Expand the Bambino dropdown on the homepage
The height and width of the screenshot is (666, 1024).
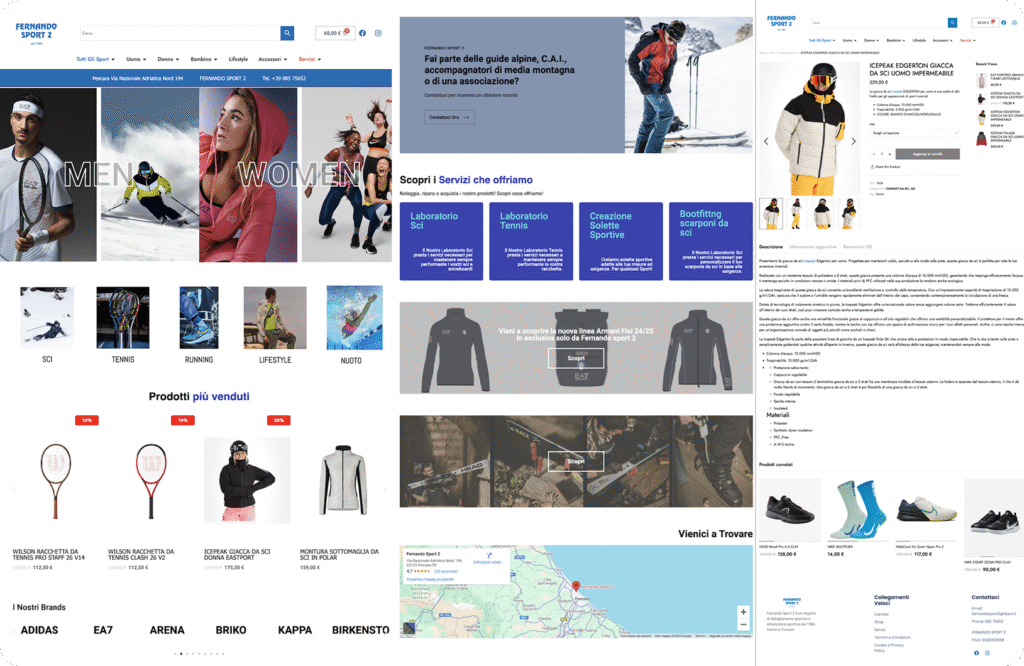tap(204, 59)
